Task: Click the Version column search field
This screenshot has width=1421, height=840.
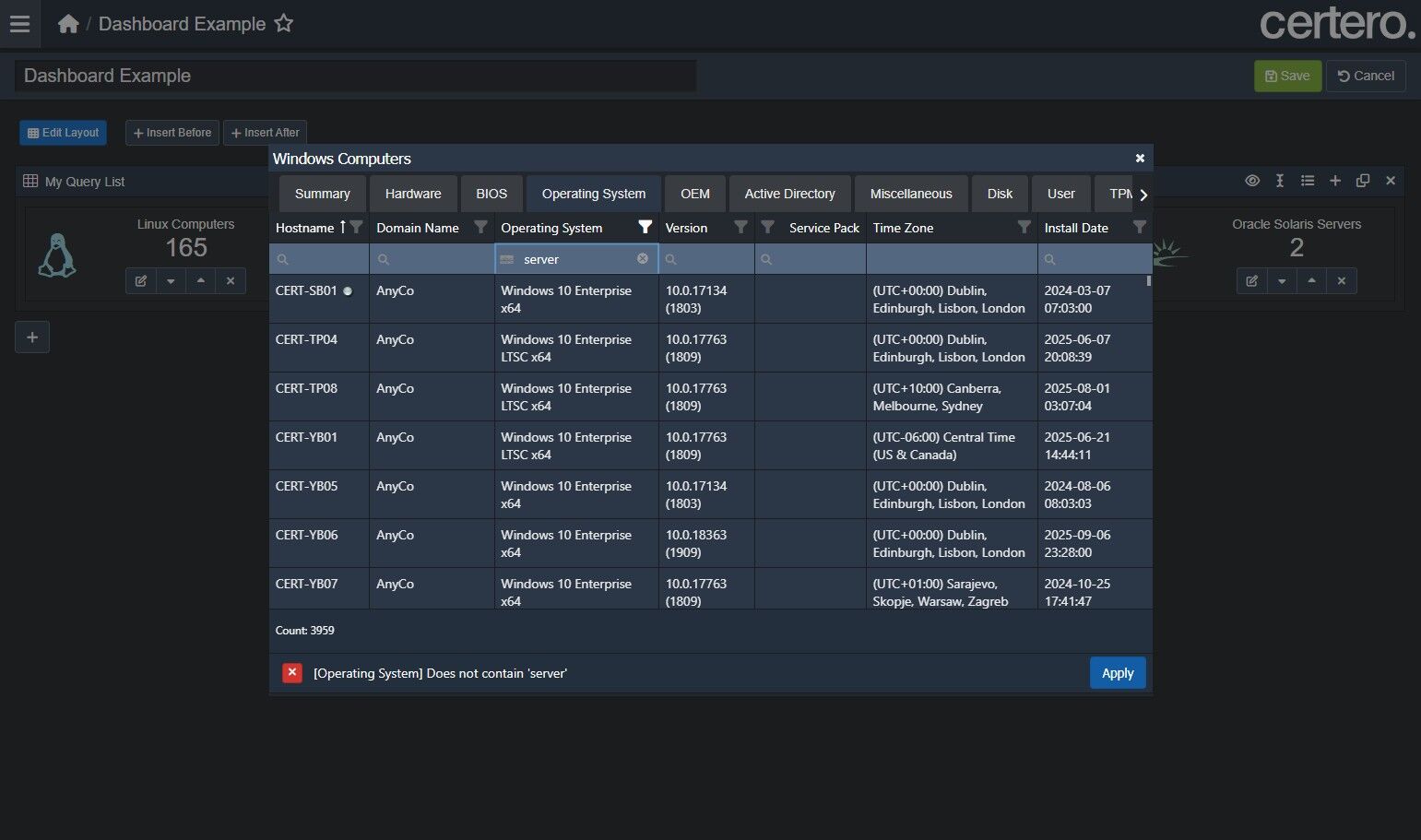Action: pos(706,259)
